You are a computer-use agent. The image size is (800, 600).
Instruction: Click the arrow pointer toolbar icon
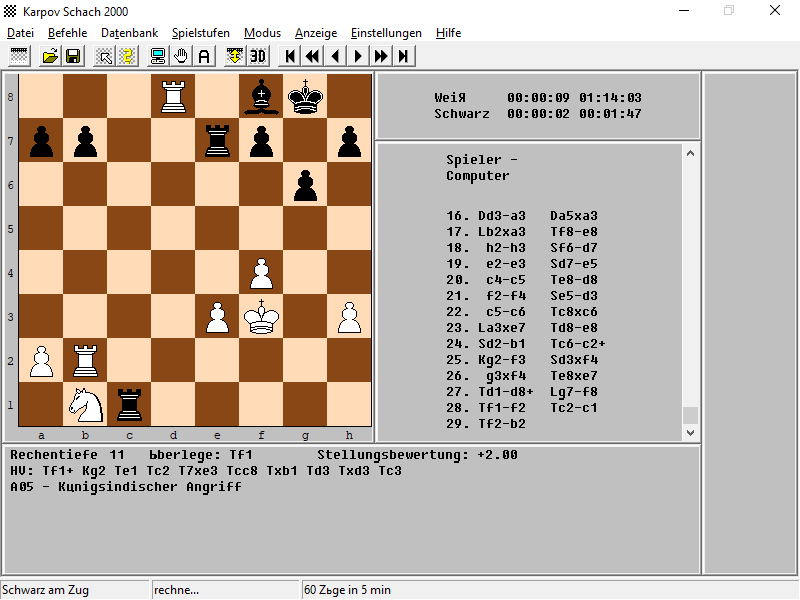coord(105,56)
